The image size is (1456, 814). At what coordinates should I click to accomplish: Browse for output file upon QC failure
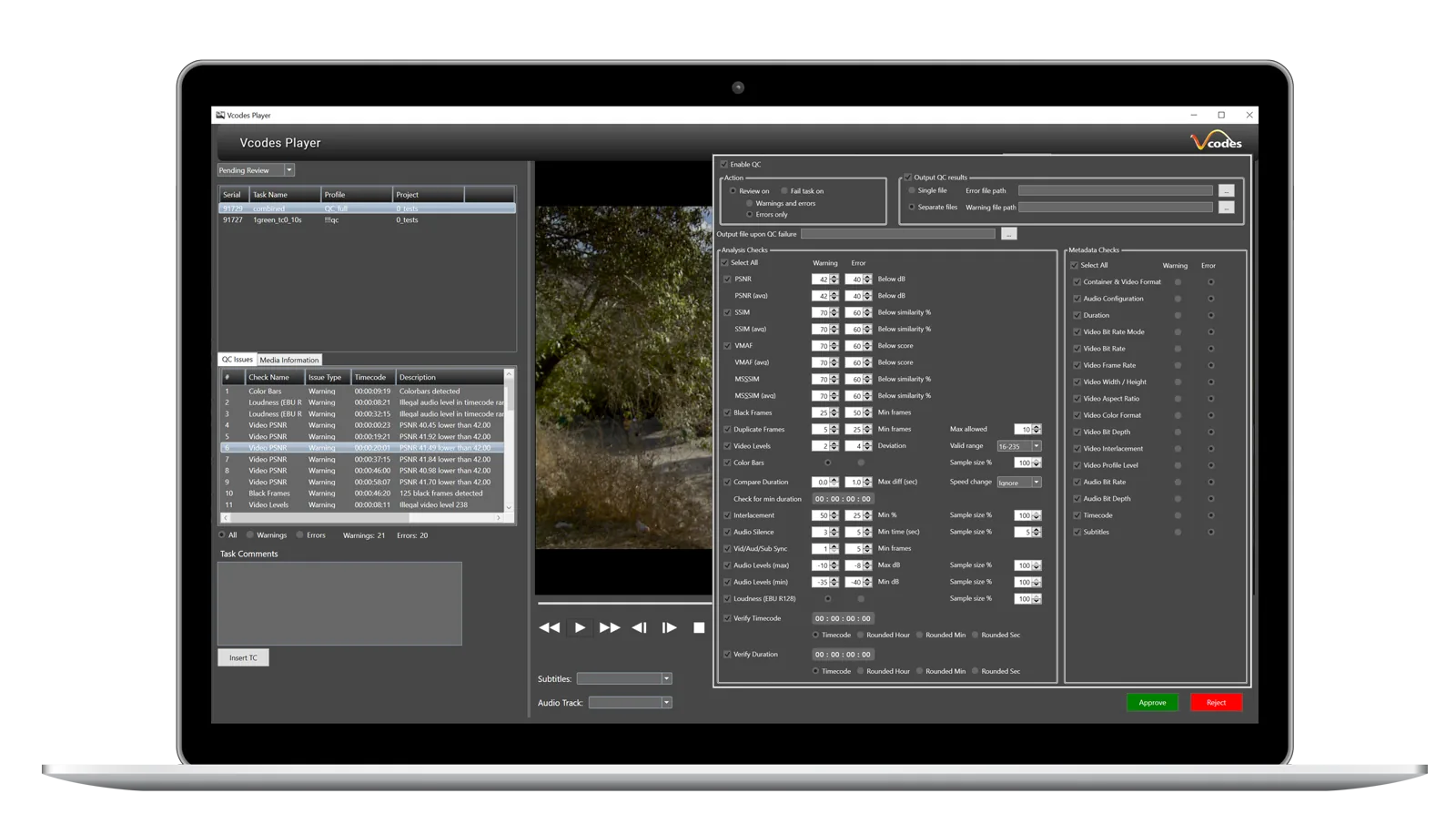pos(1009,234)
